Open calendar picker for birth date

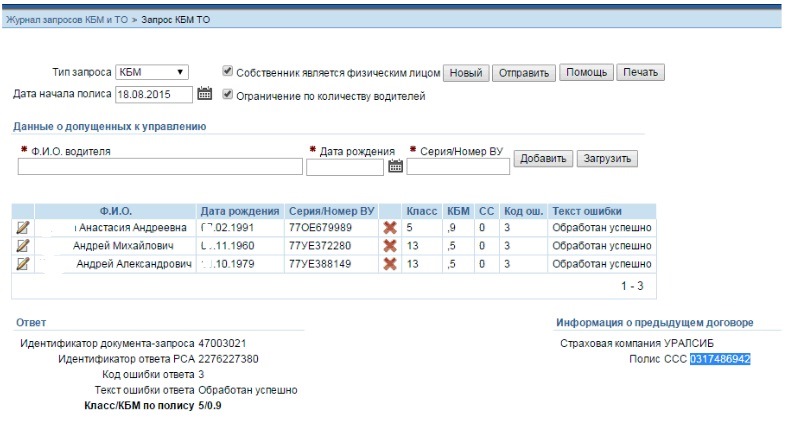[396, 166]
